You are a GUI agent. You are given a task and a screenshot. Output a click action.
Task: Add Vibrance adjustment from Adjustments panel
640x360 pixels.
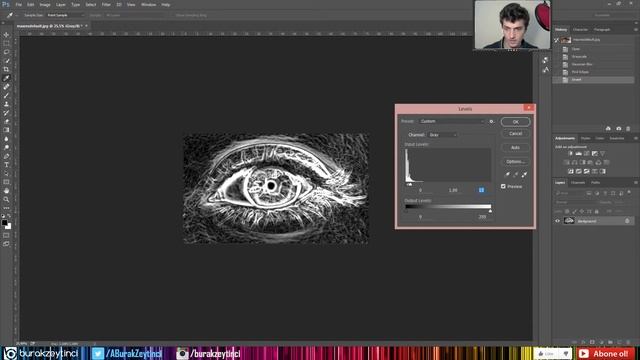[x=602, y=153]
